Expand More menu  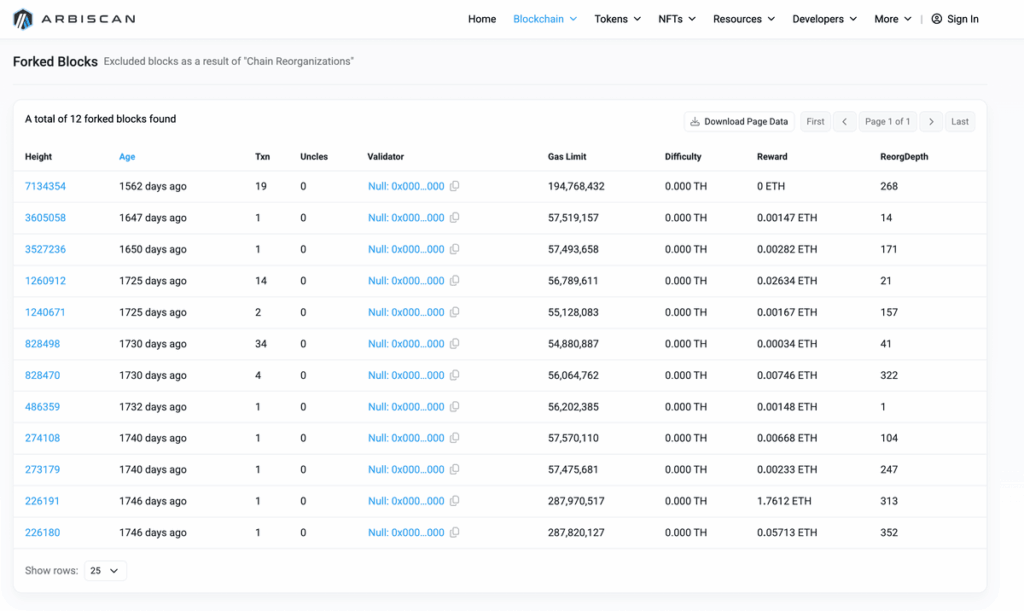pos(893,19)
